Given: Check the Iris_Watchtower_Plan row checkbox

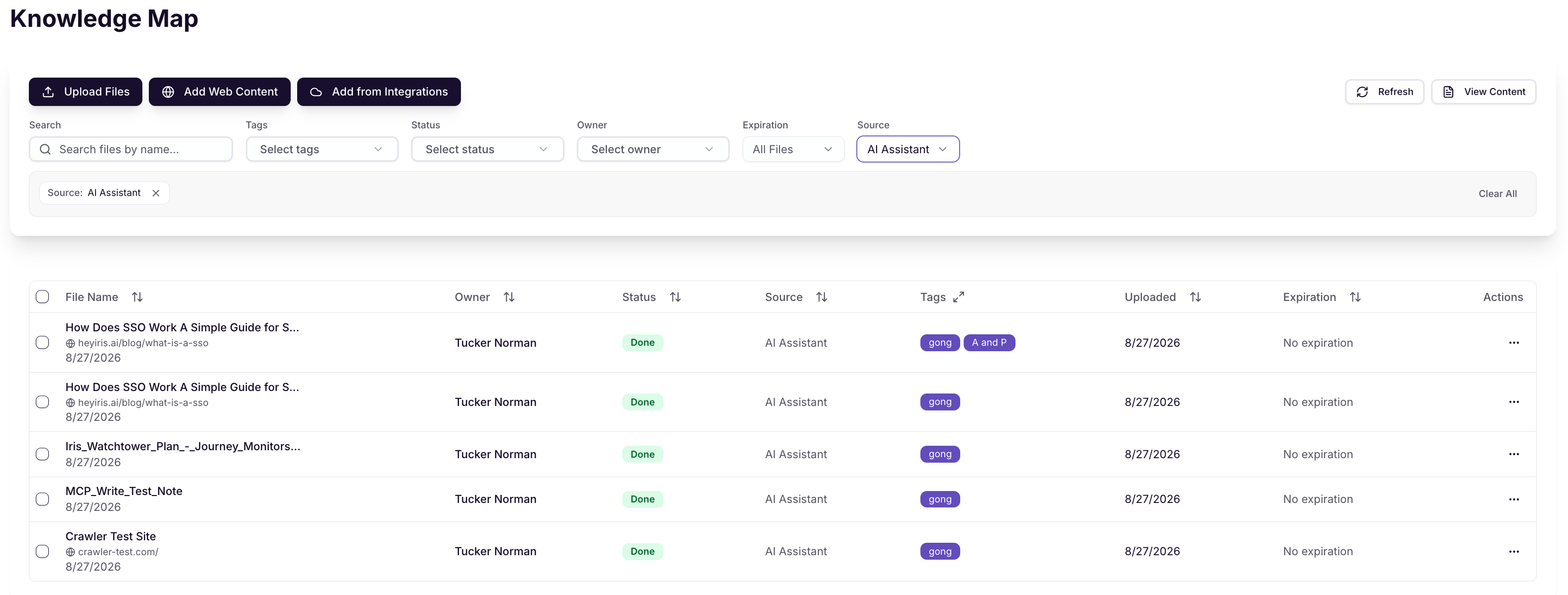Looking at the screenshot, I should (43, 454).
